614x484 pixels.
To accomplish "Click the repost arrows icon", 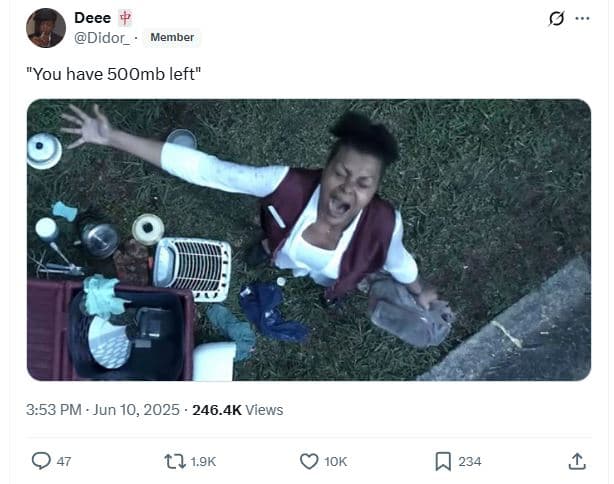I will click(x=172, y=461).
